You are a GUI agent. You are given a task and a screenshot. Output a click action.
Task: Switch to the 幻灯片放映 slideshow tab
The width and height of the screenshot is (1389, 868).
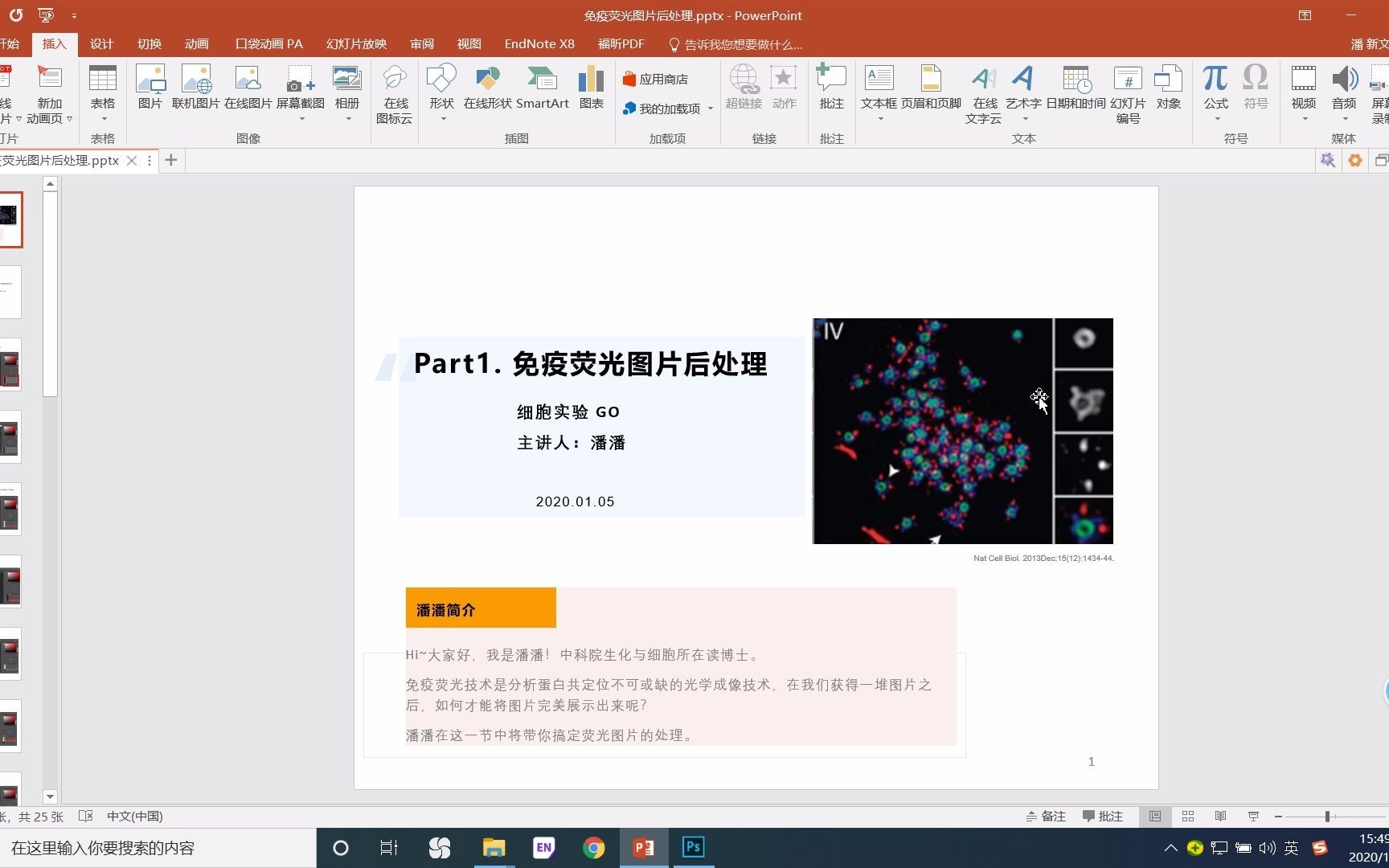[356, 44]
